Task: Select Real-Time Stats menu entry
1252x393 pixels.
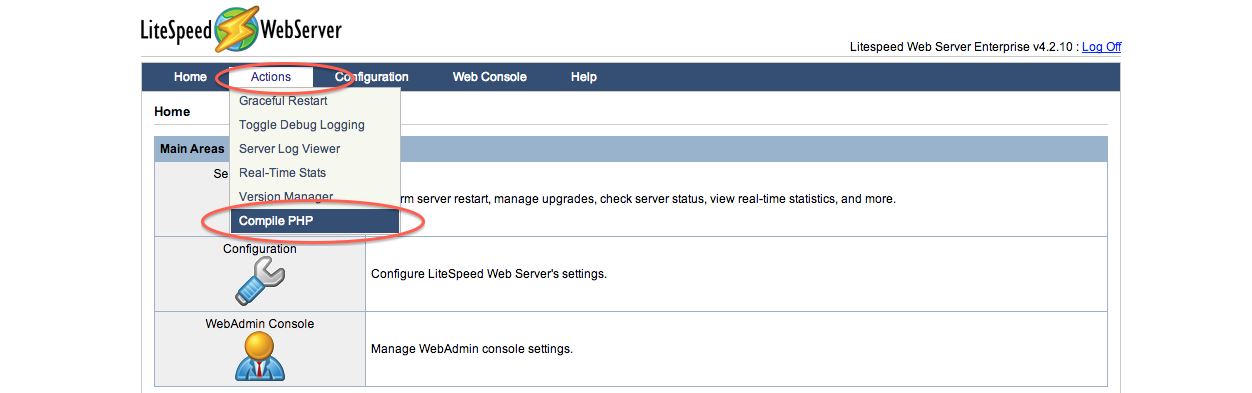Action: (x=315, y=173)
